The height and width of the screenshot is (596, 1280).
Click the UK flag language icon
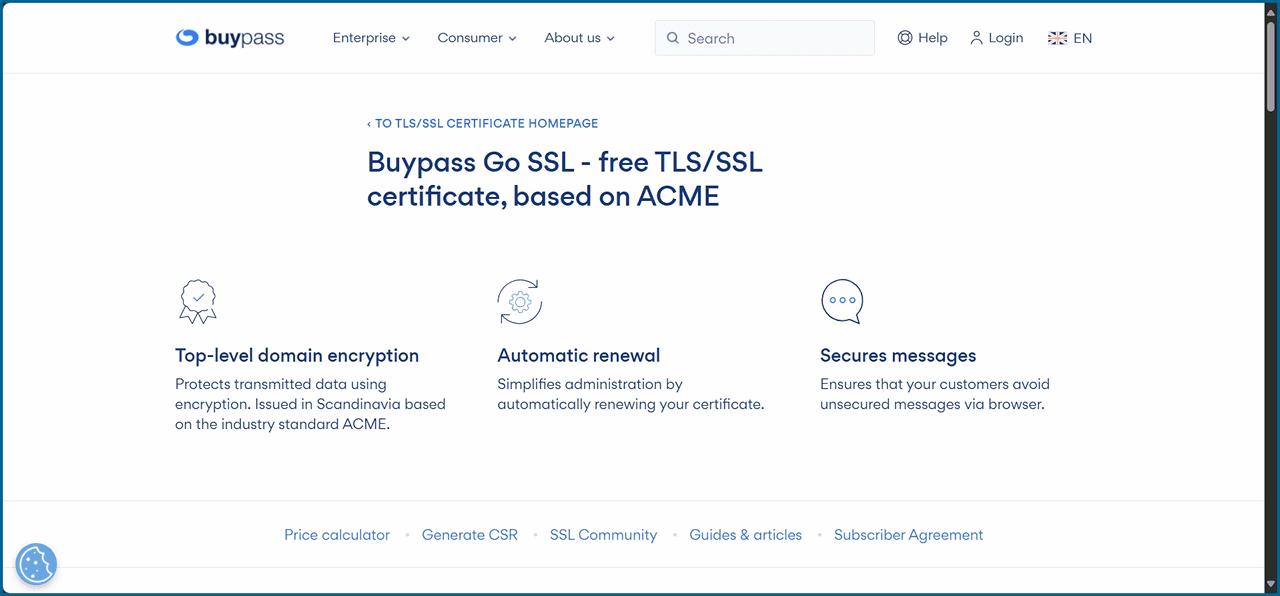(1057, 38)
